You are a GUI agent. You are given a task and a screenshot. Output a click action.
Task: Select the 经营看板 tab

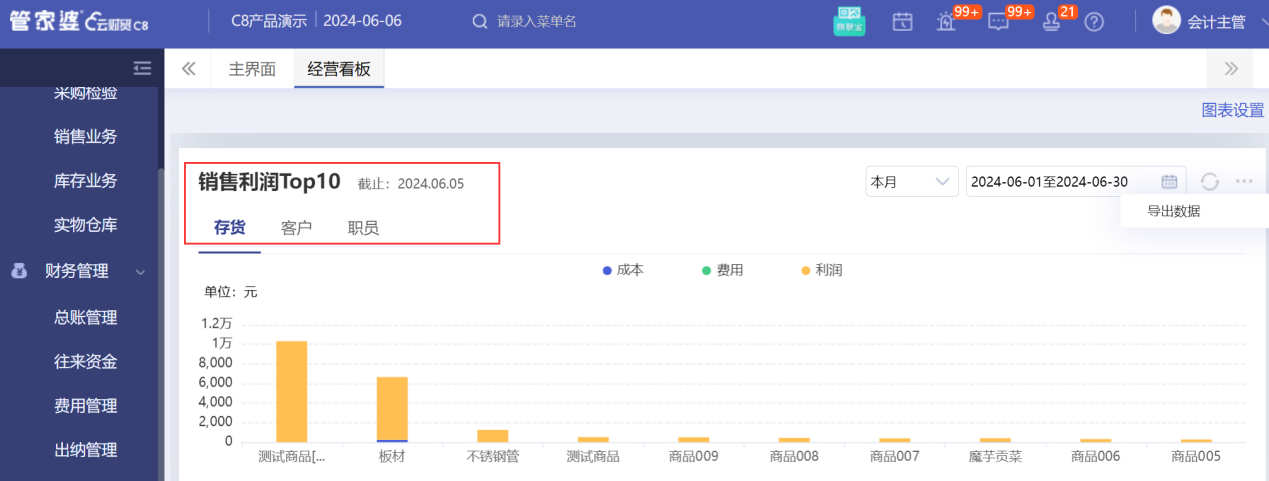pyautogui.click(x=339, y=69)
